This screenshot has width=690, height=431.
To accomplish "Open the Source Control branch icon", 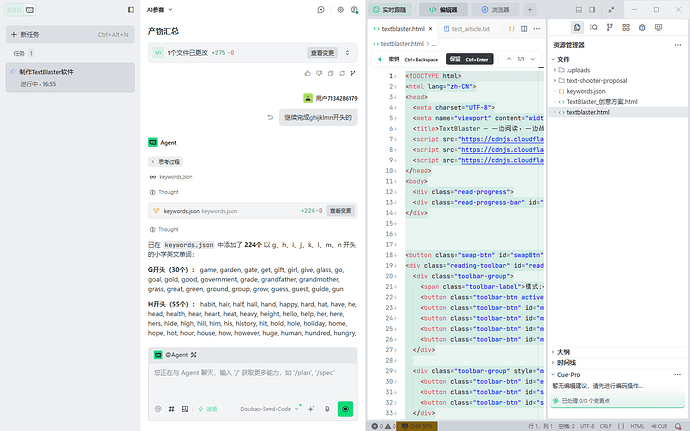I will pyautogui.click(x=609, y=27).
